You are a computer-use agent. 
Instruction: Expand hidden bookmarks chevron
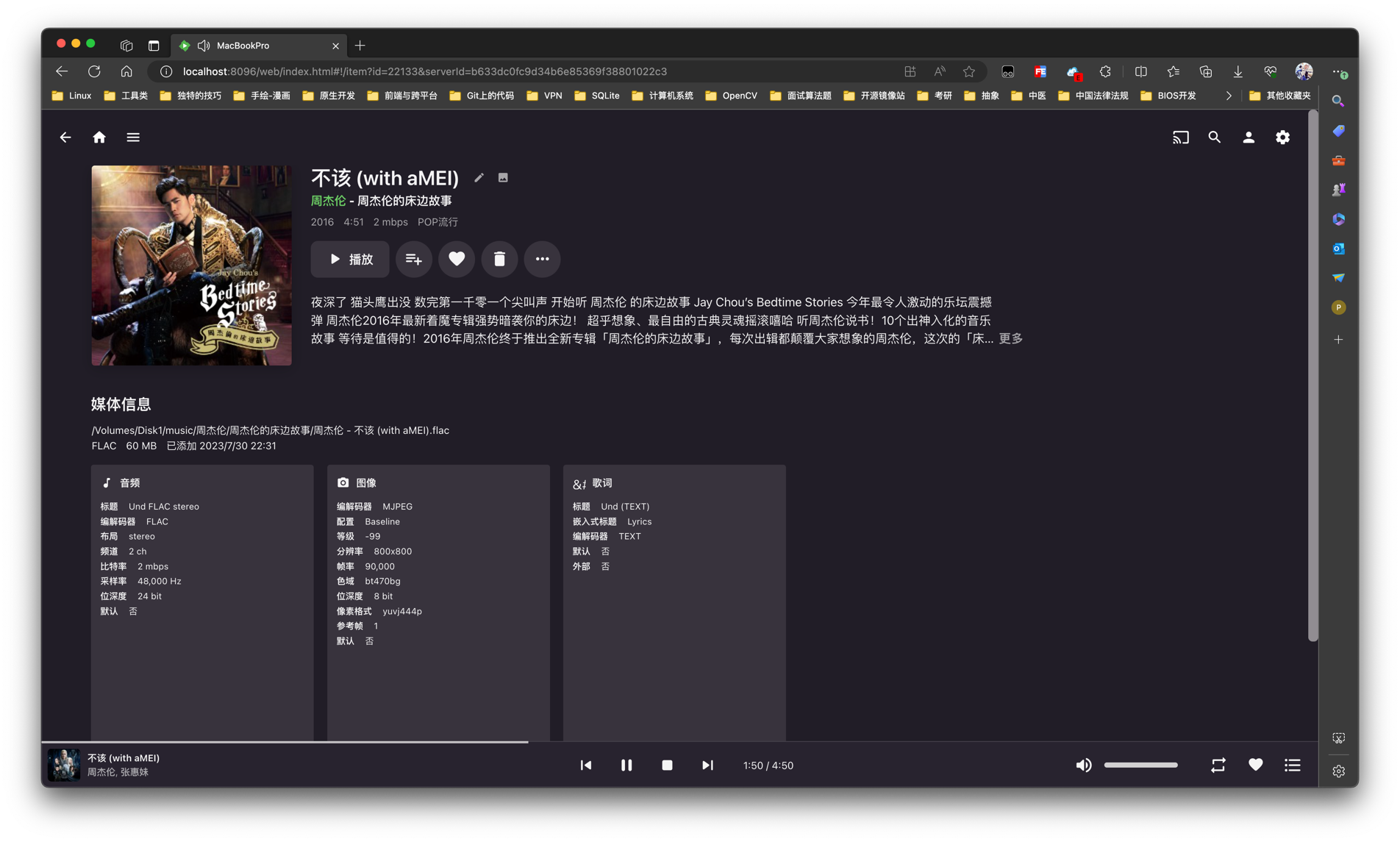point(1228,96)
